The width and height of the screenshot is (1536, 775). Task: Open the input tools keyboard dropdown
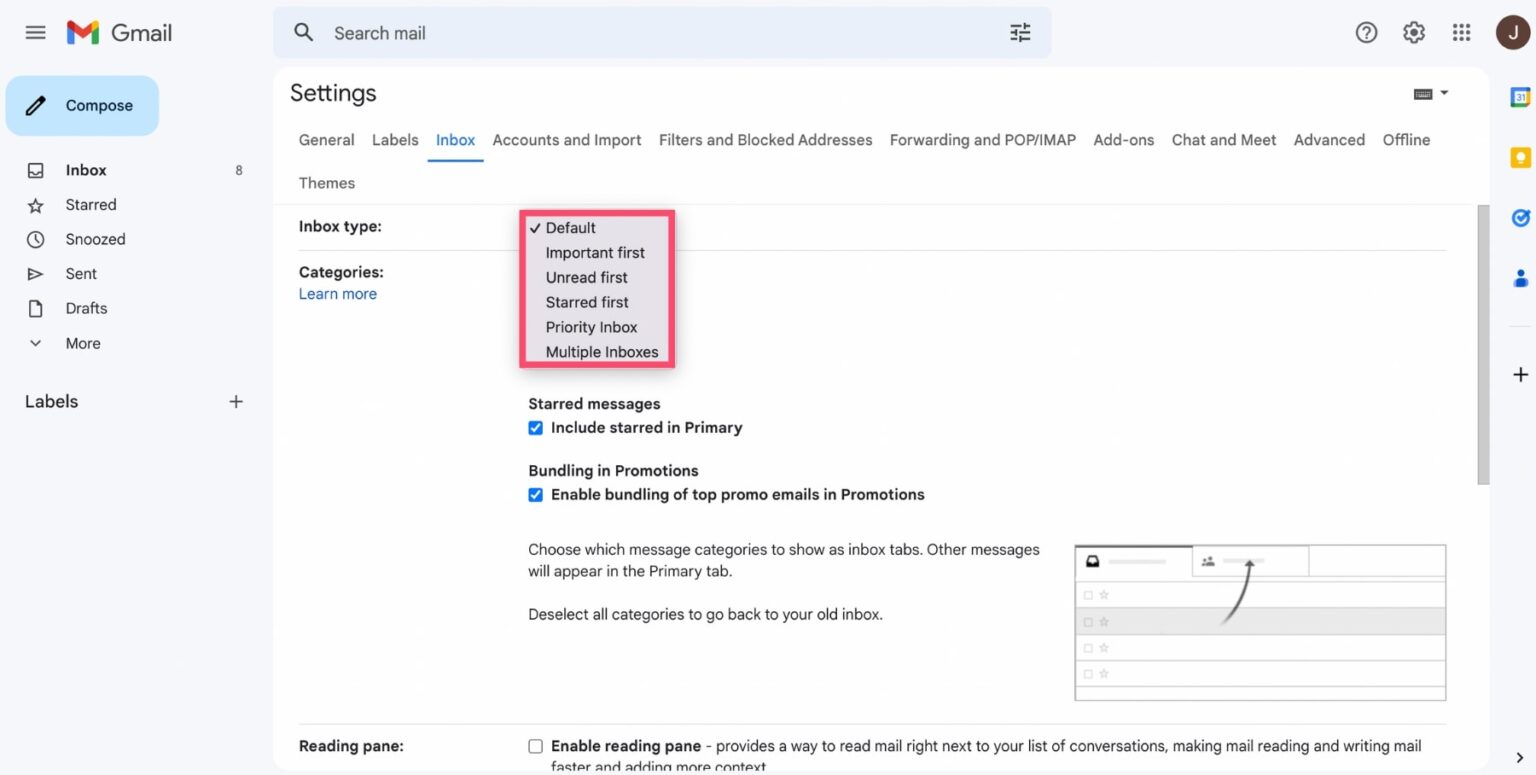click(x=1429, y=92)
